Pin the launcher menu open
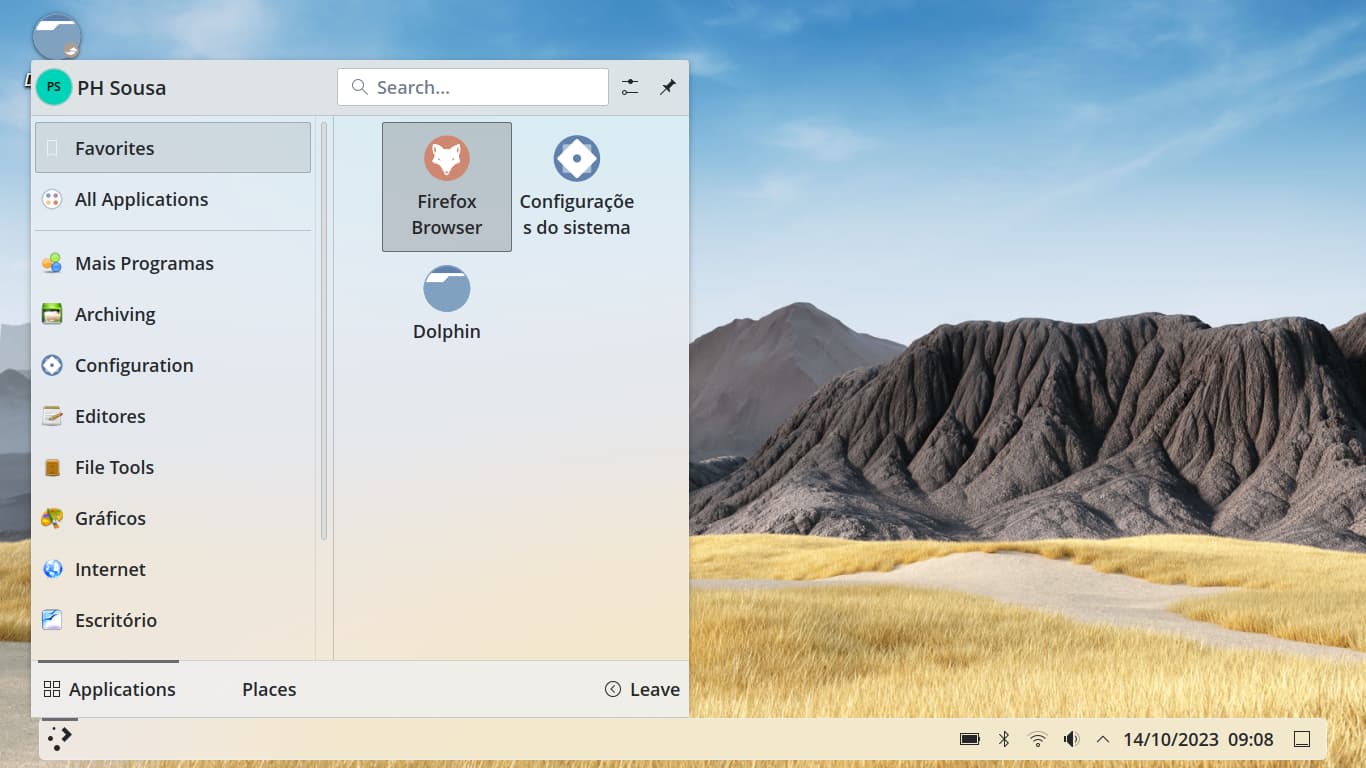Viewport: 1366px width, 768px height. 667,87
